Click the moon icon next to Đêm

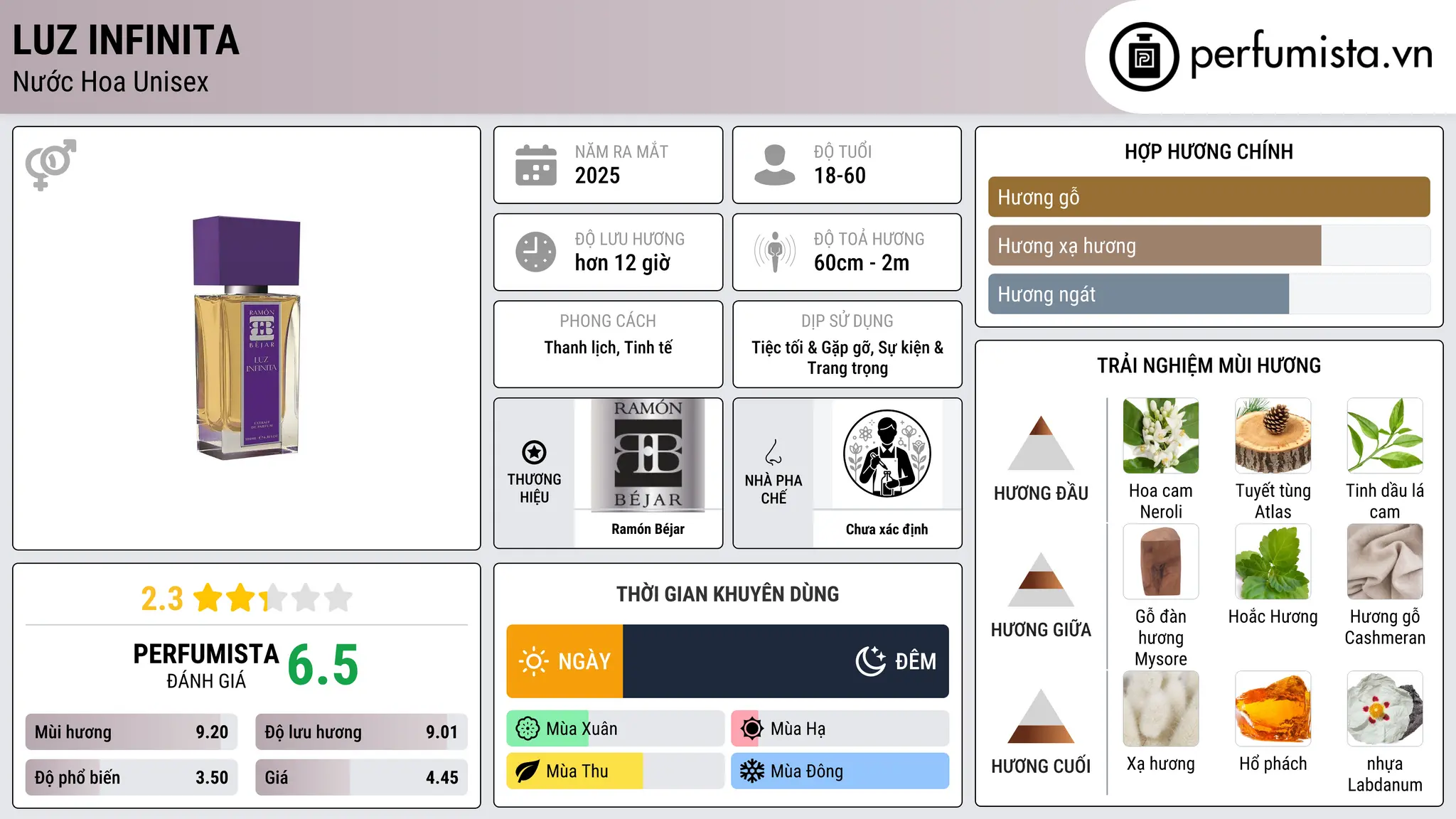(870, 661)
